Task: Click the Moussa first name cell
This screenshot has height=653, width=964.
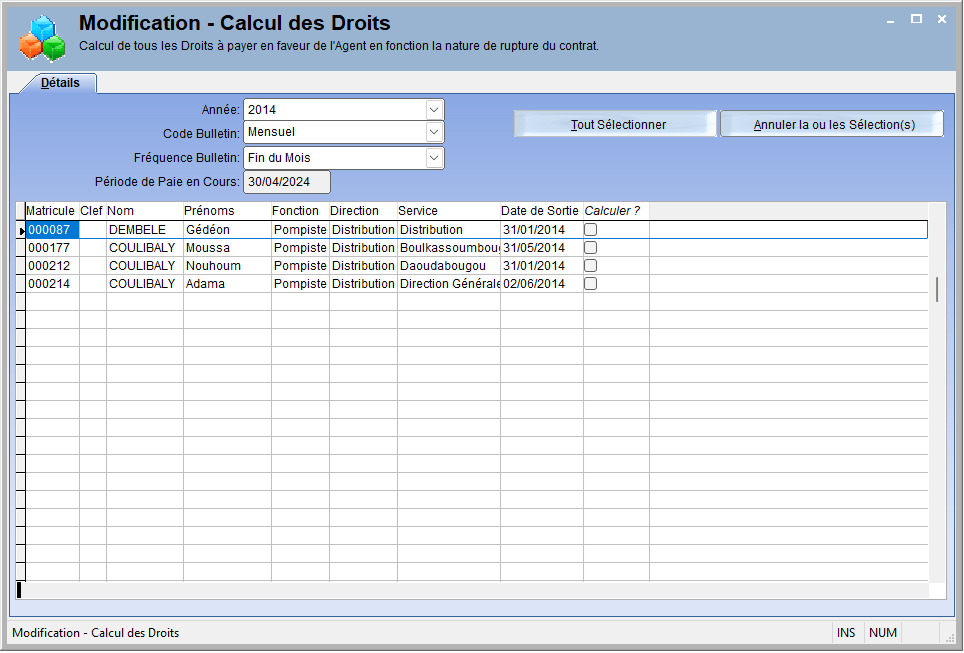Action: [x=227, y=248]
